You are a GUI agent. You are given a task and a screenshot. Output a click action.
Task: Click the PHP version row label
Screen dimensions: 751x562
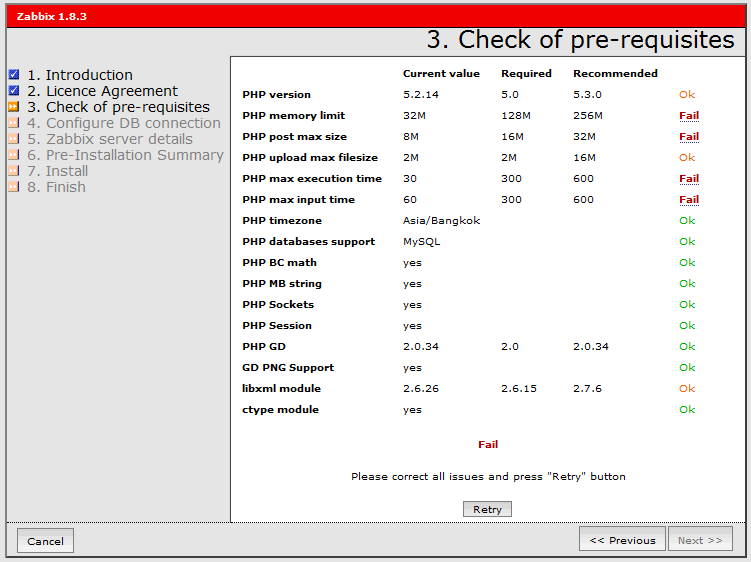coord(276,94)
